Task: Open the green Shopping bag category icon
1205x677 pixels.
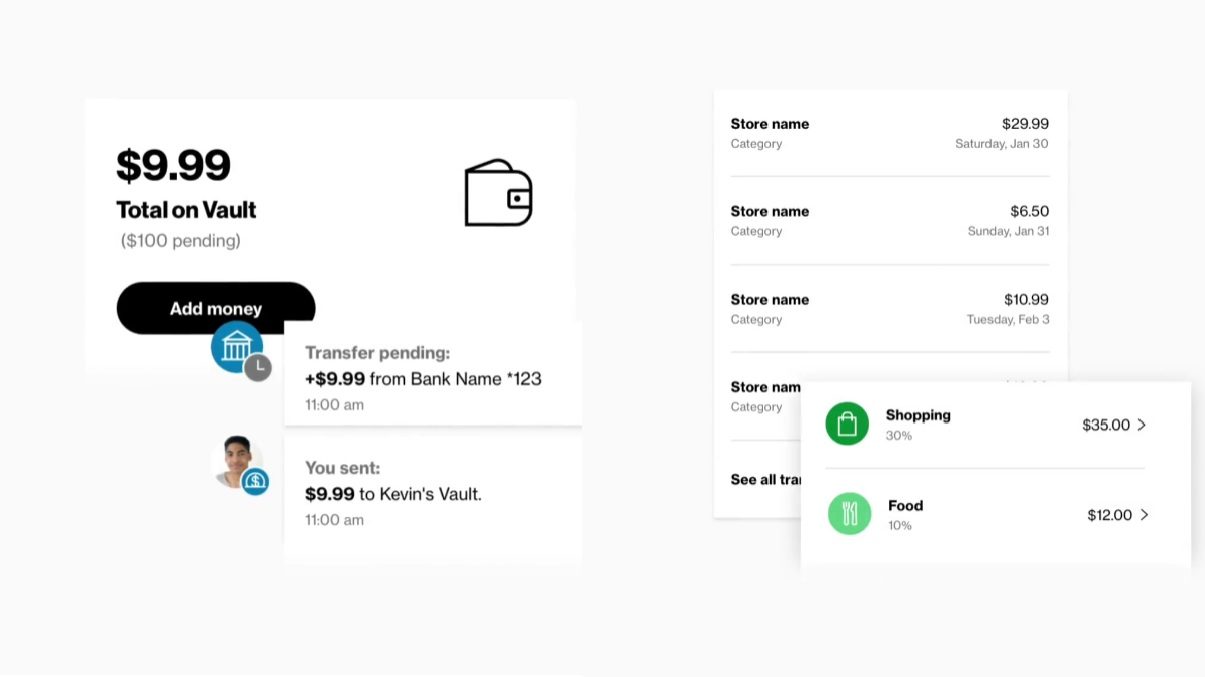Action: click(847, 423)
